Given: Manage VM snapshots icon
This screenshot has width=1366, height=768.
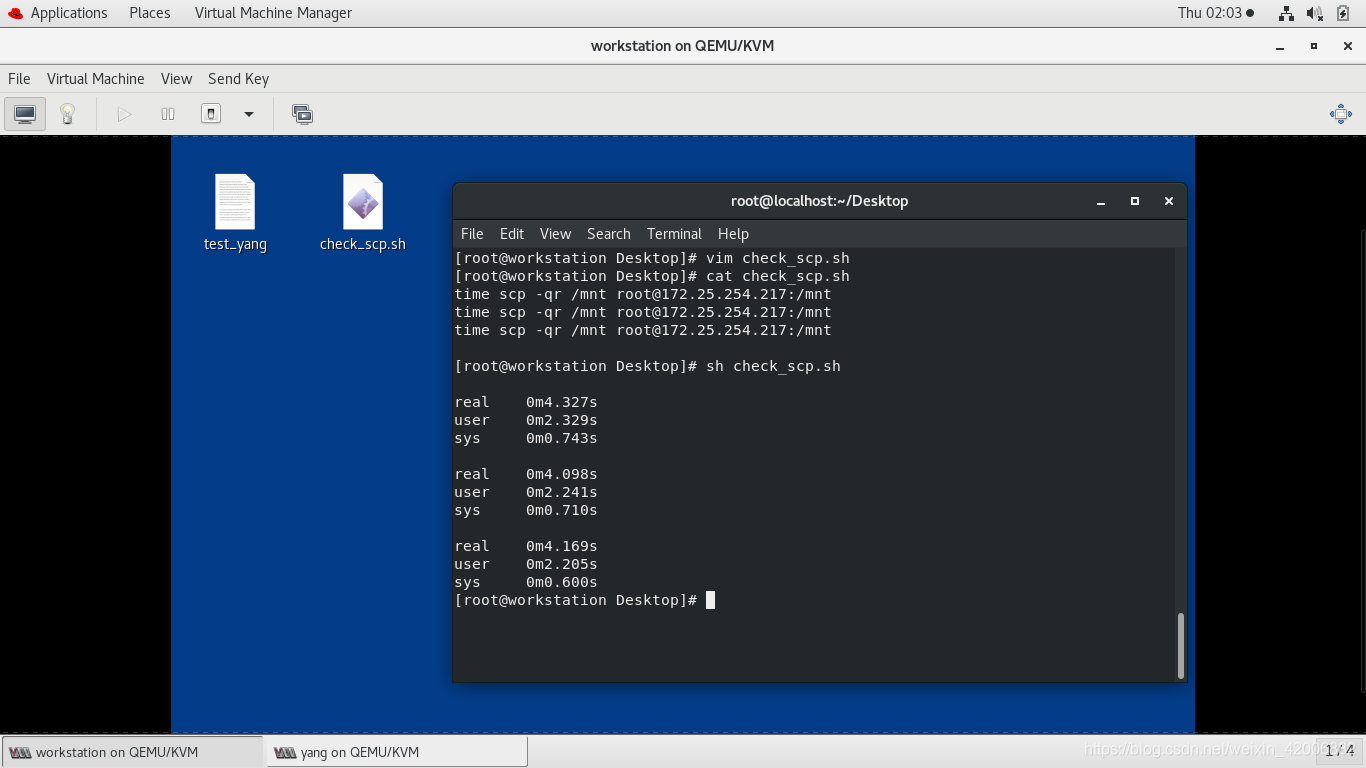Looking at the screenshot, I should point(302,114).
